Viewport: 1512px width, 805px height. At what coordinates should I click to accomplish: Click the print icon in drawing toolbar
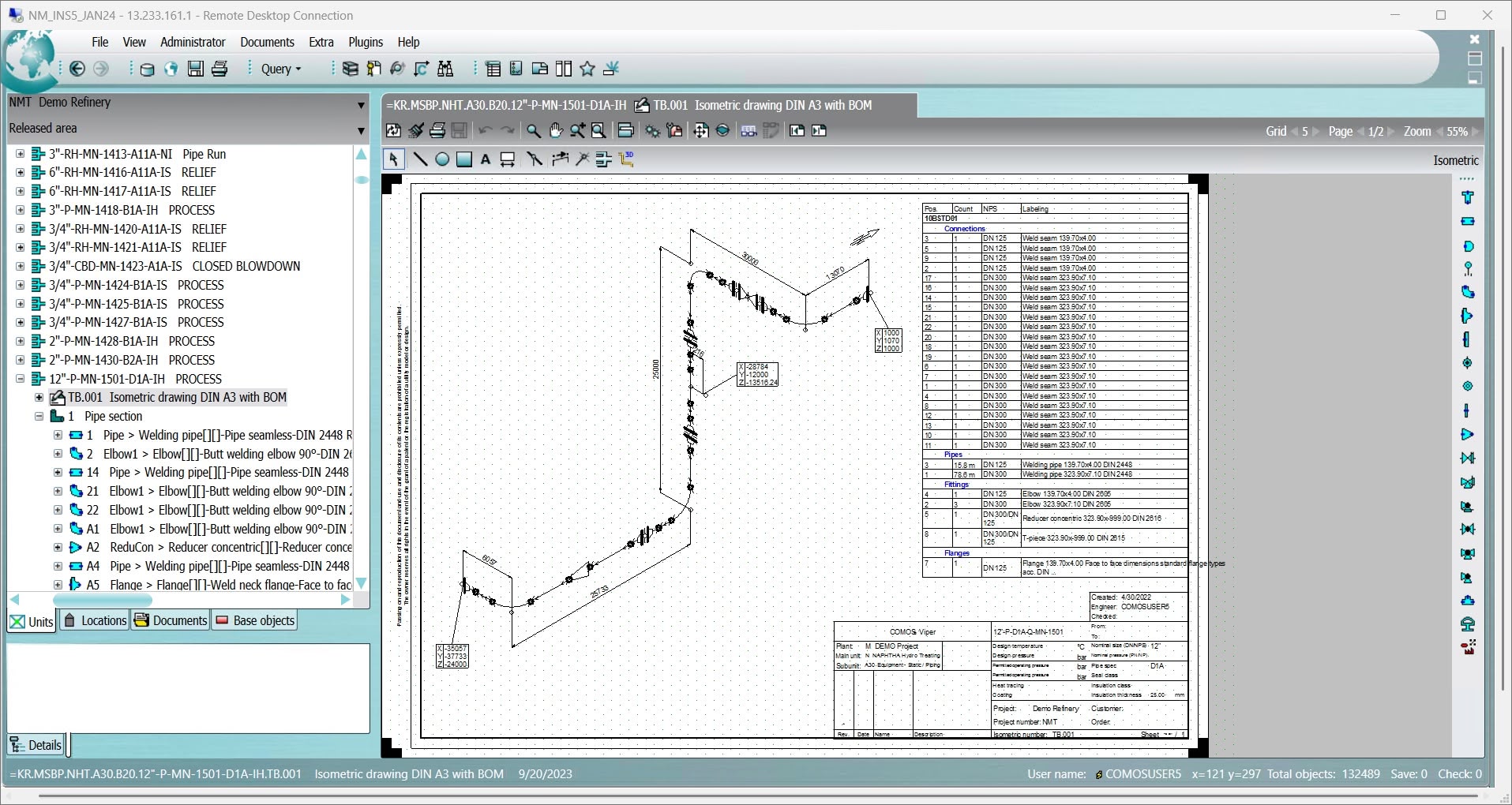point(437,131)
